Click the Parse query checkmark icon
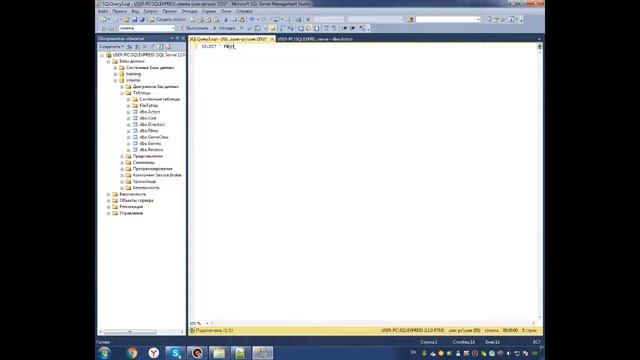The image size is (640, 360). [249, 28]
